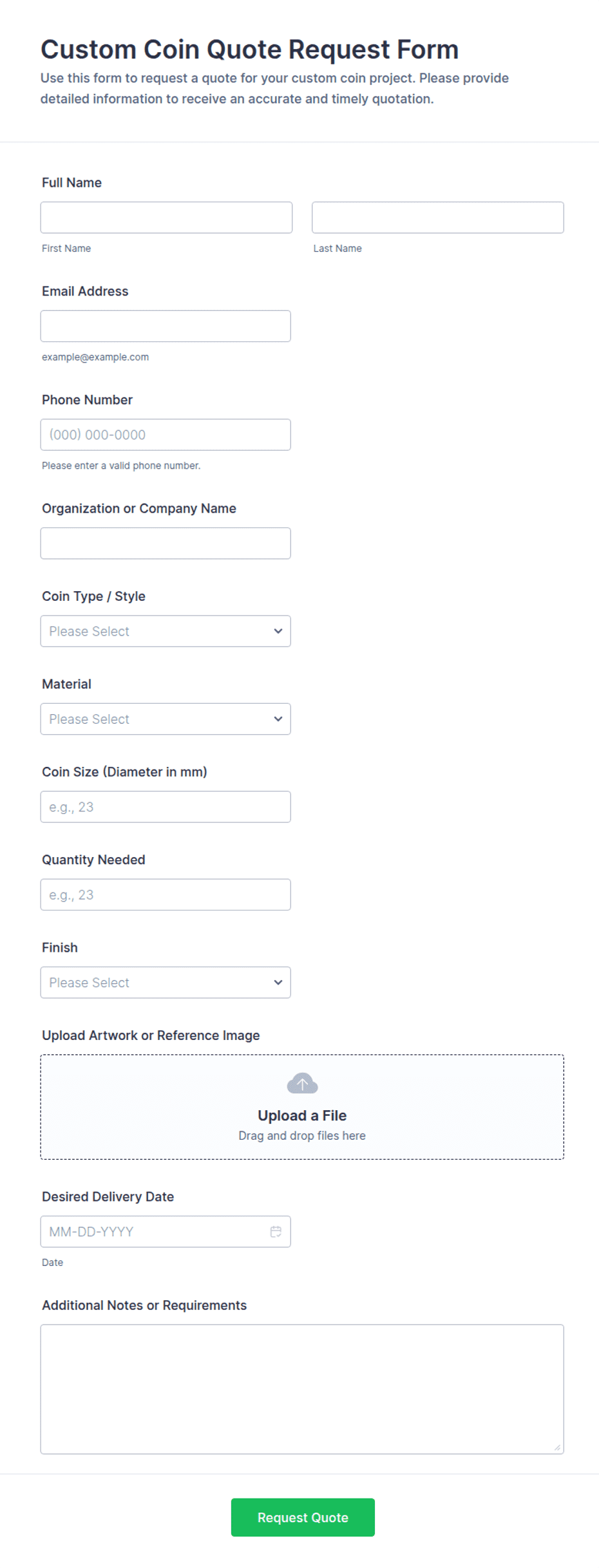The height and width of the screenshot is (1568, 599).
Task: Click the 'Full Name' label
Action: point(71,183)
